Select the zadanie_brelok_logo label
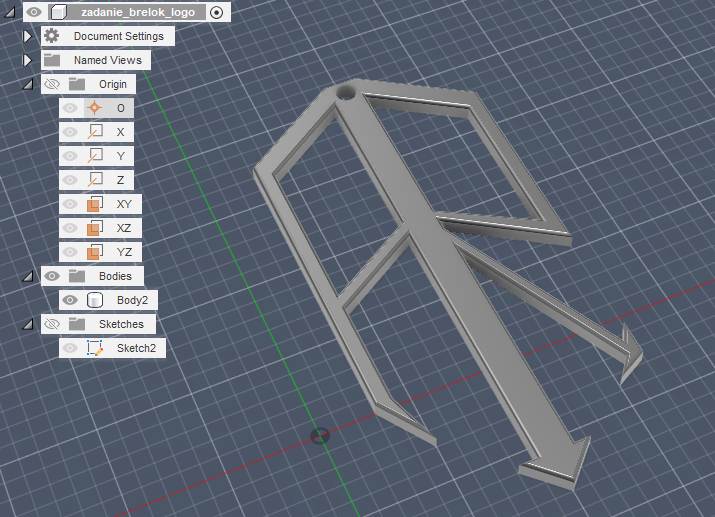Screen dimensions: 715x517 [138, 12]
